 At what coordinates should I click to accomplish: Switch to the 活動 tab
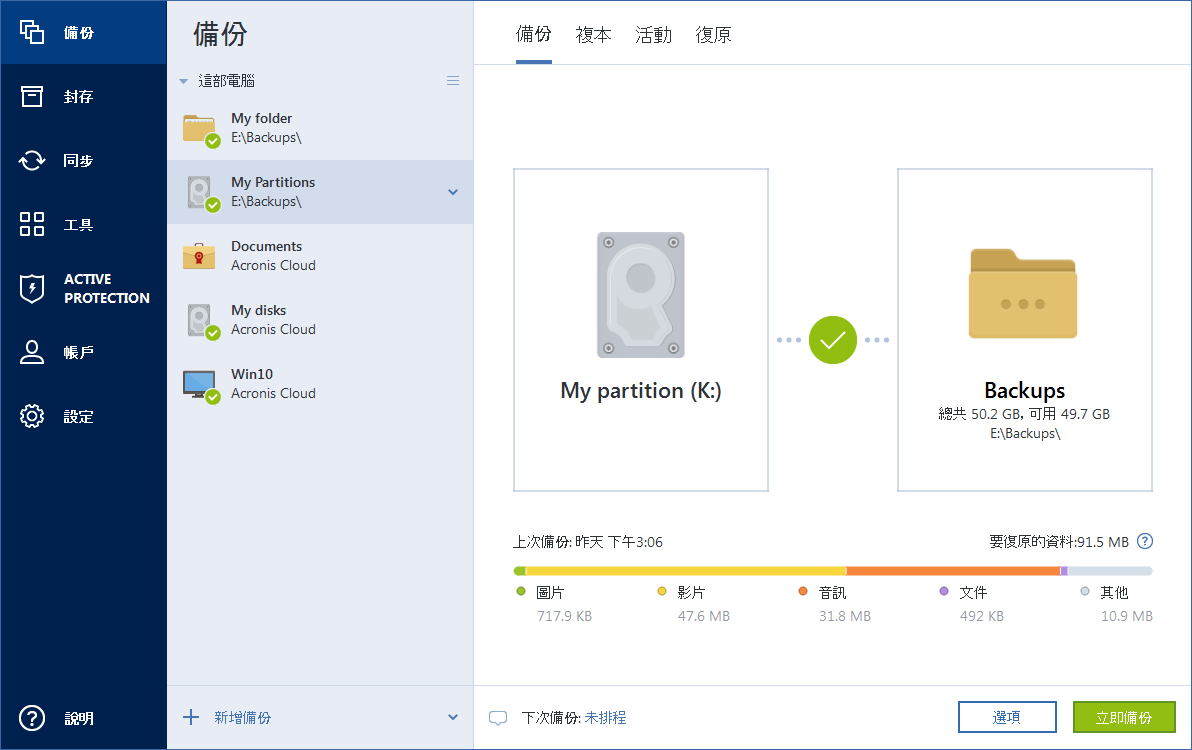coord(654,35)
